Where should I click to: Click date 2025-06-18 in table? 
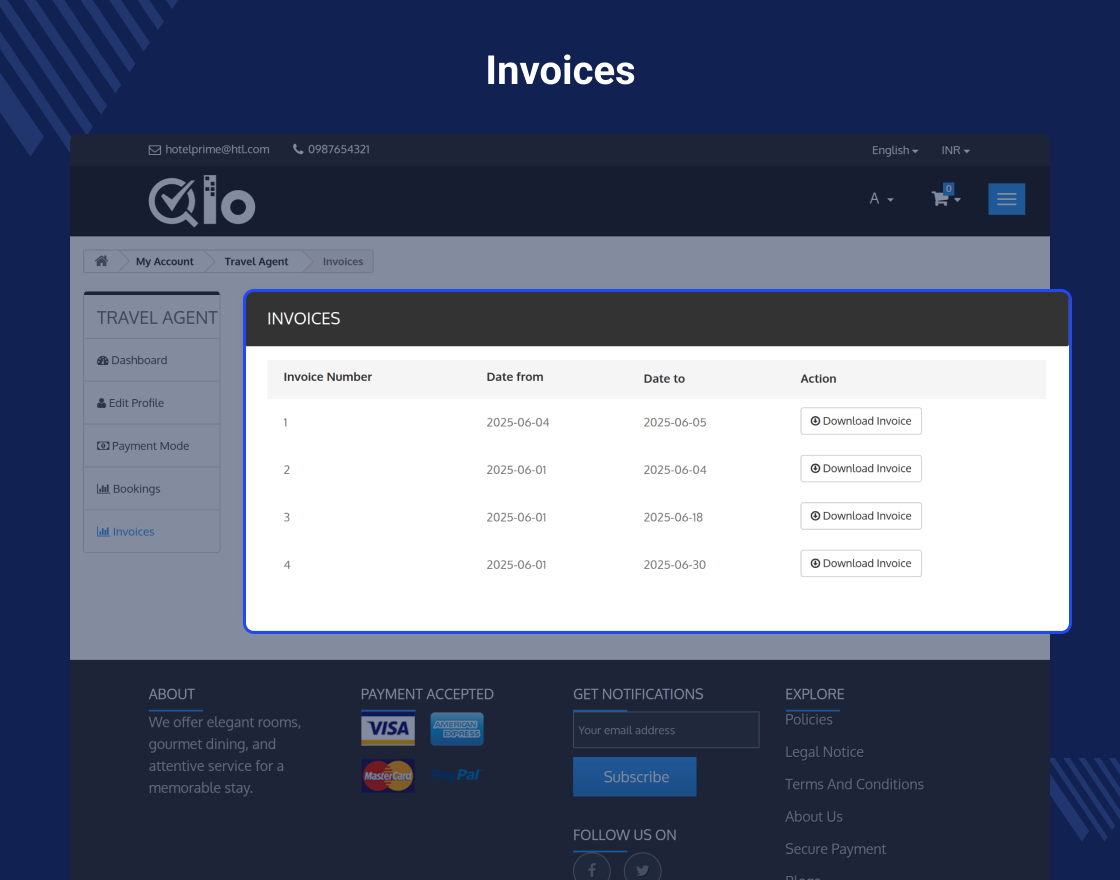673,517
